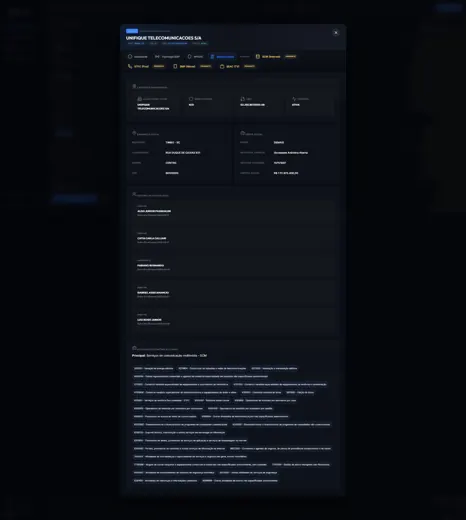Click the RUA DUQUE DE CAXIAS address value
466x520 pixels.
click(x=183, y=153)
